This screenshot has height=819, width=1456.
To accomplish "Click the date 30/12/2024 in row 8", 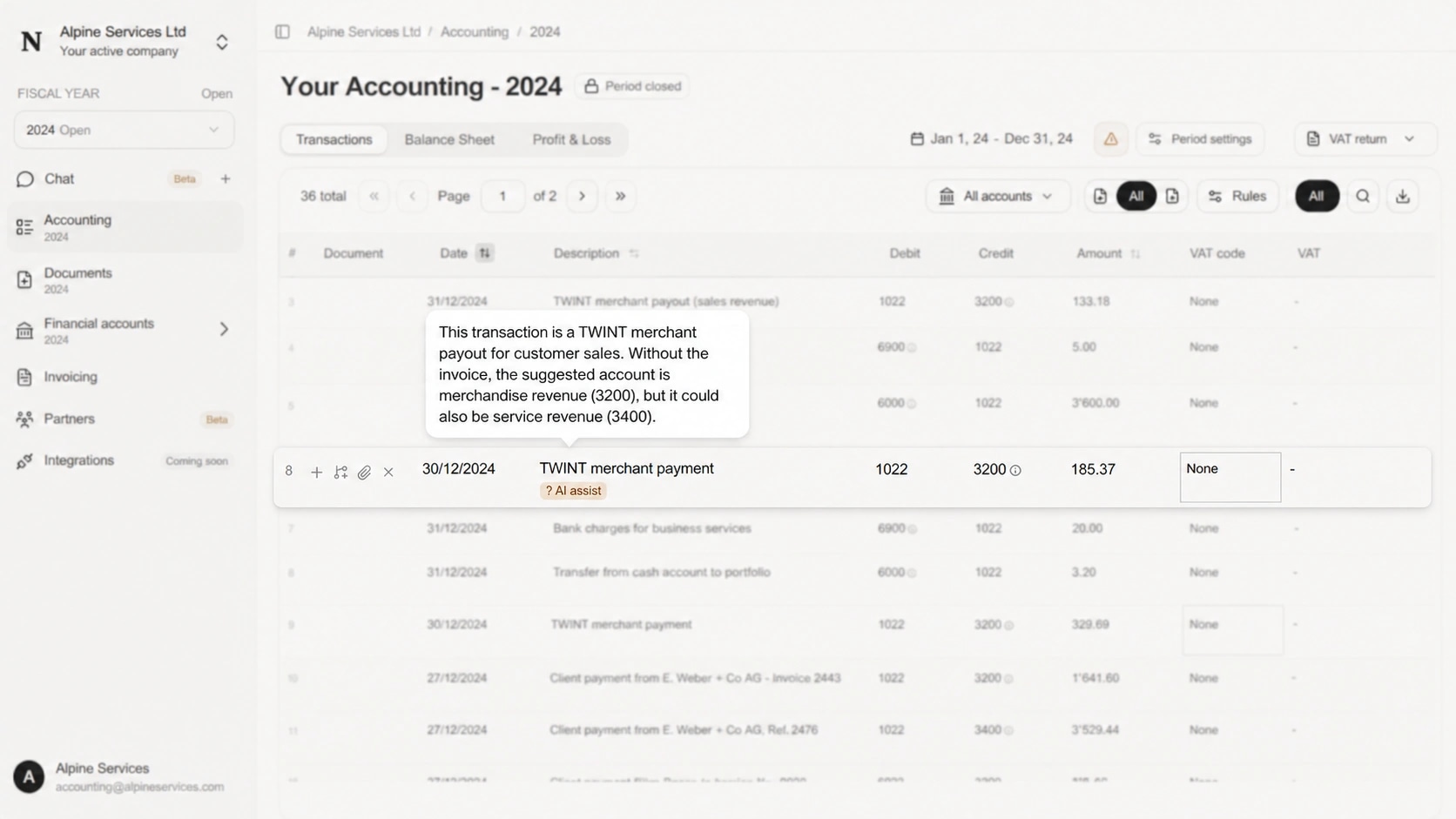I will point(459,469).
